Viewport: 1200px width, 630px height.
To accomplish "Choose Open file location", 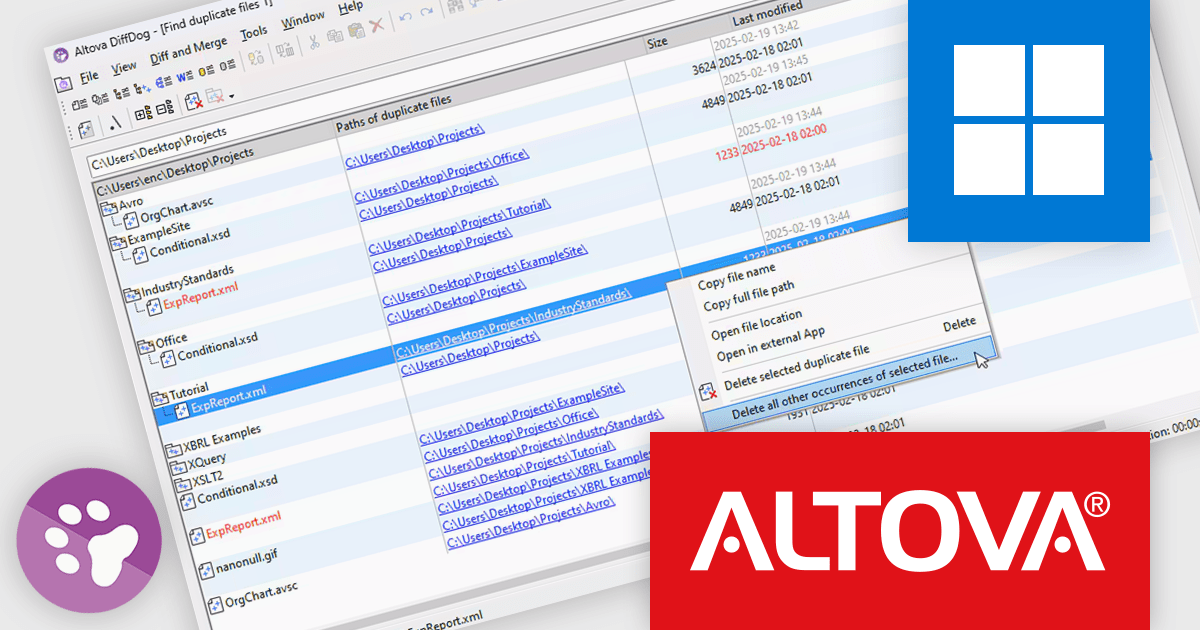I will pyautogui.click(x=755, y=325).
